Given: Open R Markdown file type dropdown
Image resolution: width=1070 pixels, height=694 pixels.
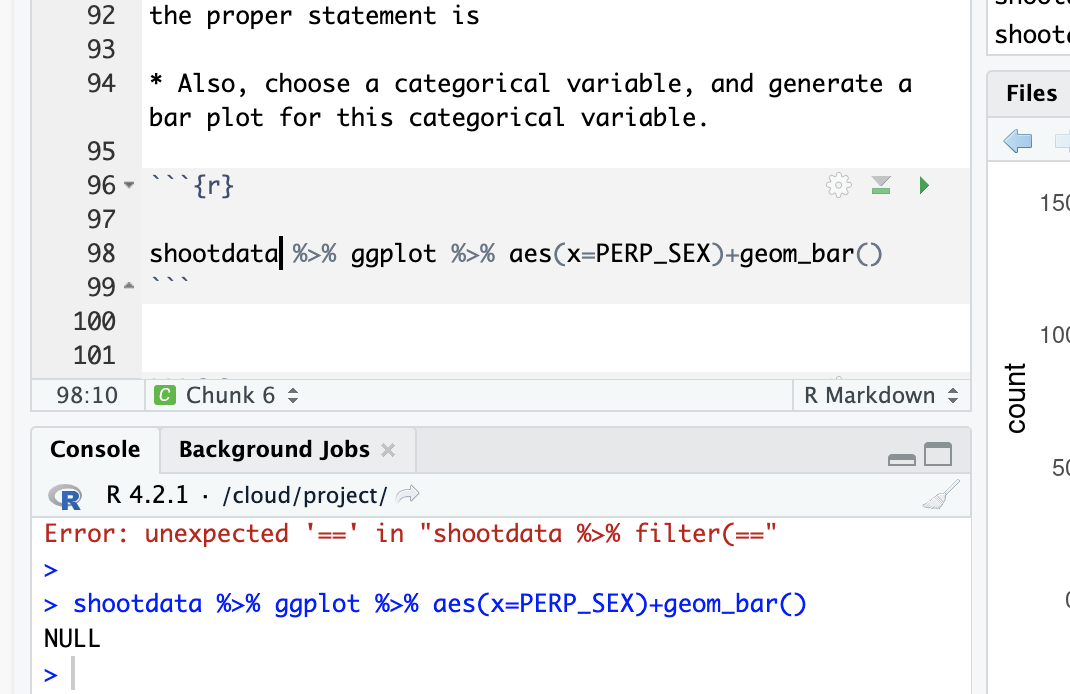Looking at the screenshot, I should pos(881,395).
